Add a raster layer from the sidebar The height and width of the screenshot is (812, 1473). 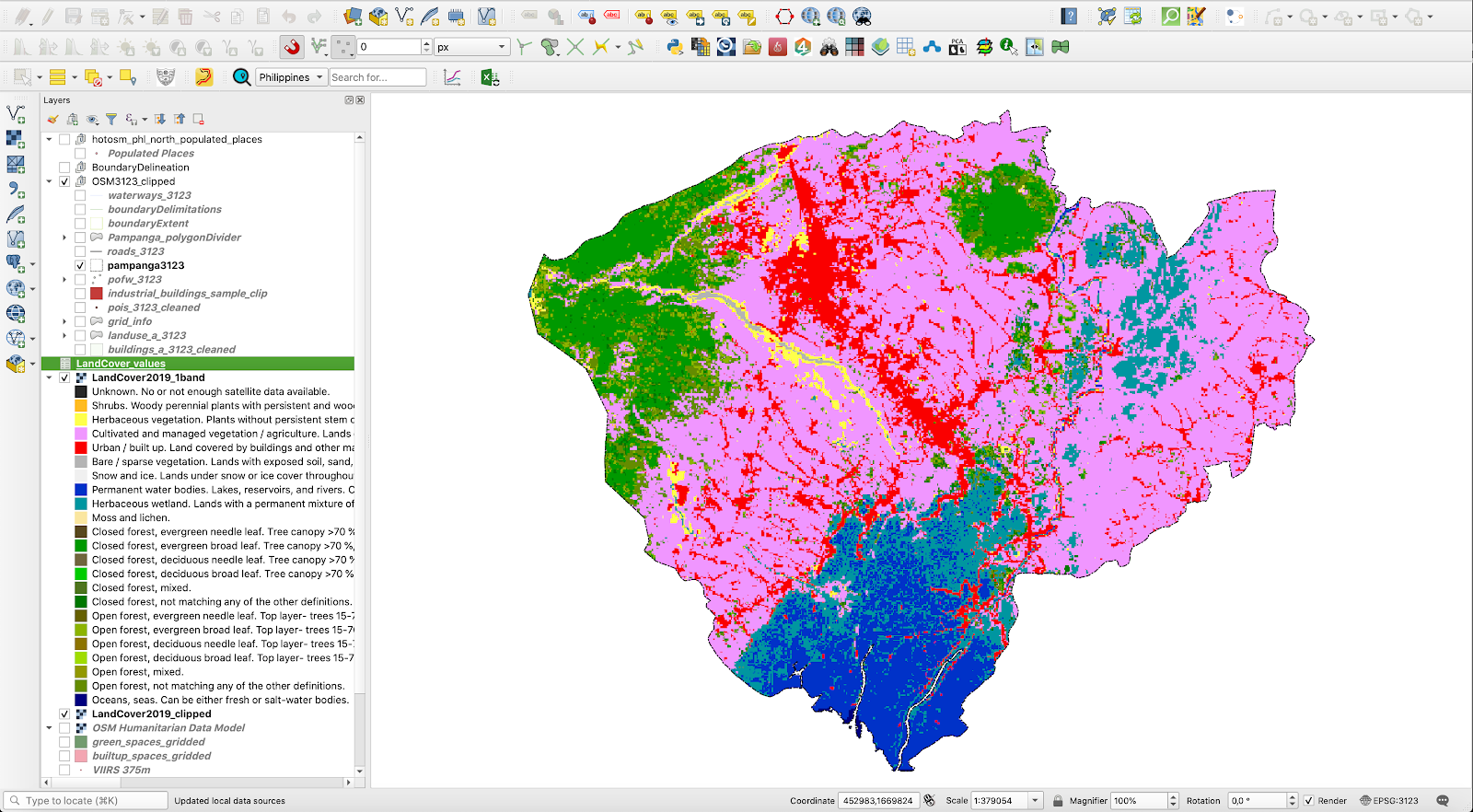[x=16, y=139]
